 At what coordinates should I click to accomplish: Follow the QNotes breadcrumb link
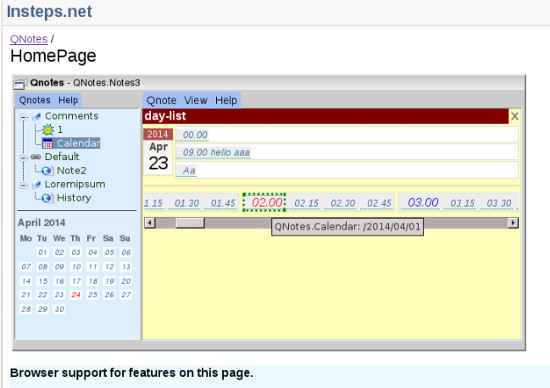(29, 39)
